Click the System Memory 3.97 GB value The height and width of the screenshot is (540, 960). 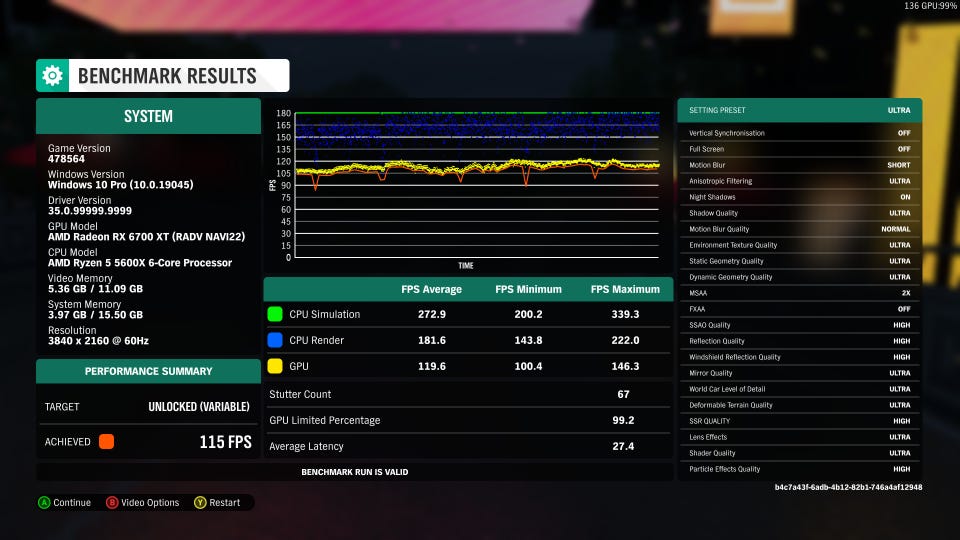point(96,315)
